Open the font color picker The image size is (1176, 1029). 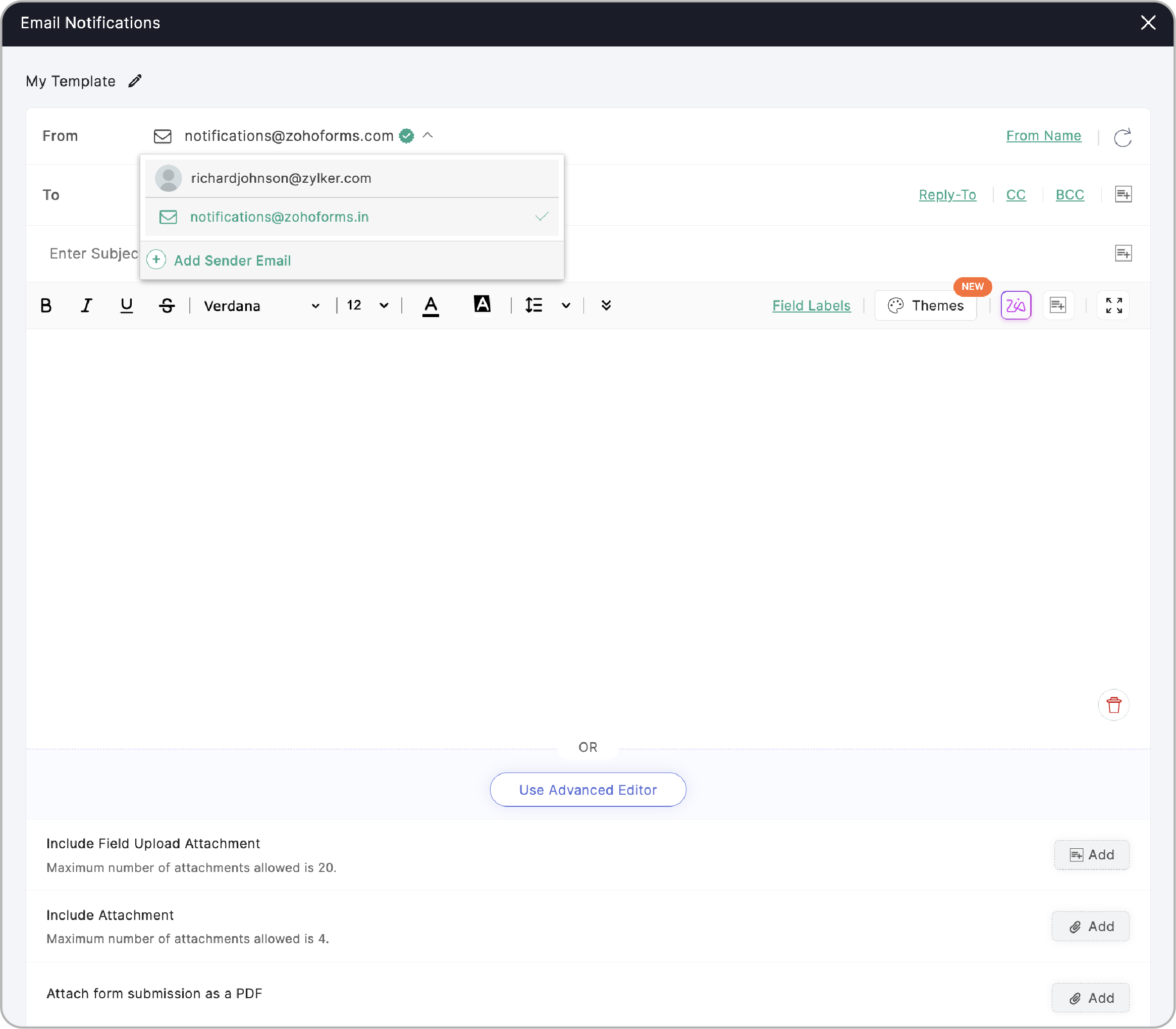431,306
